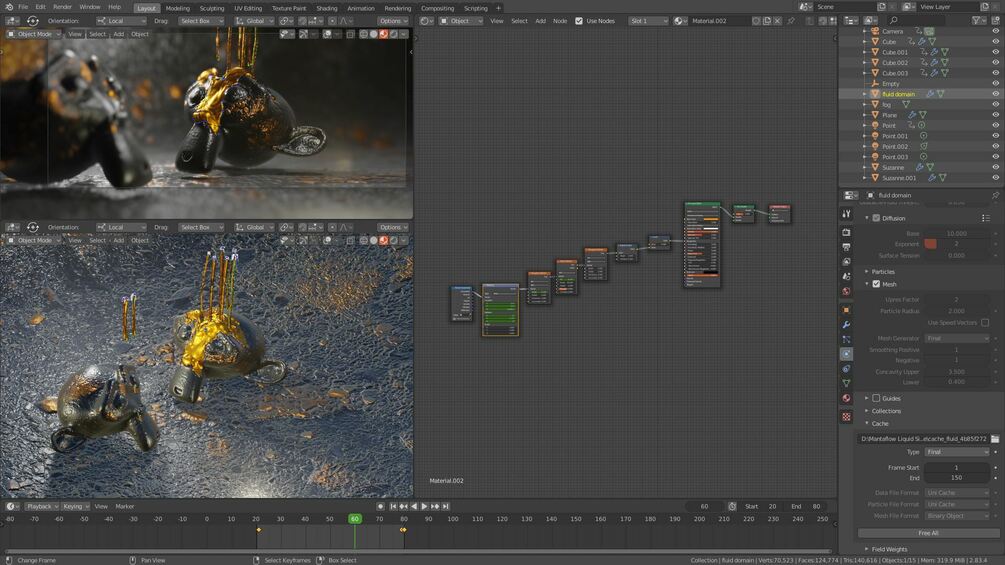Screen dimensions: 1005x565
Task: Open cache Type Final dropdown
Action: [957, 452]
